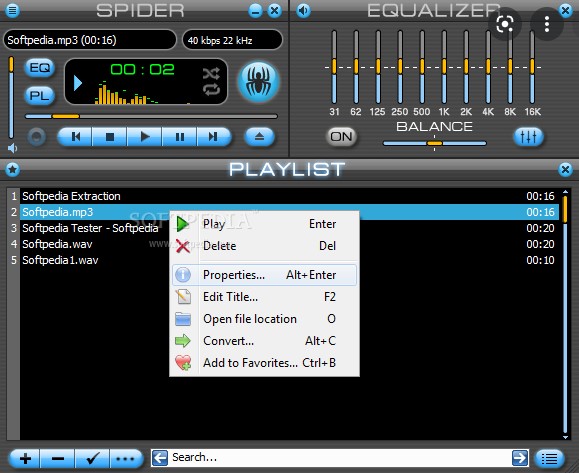Close the Playlist panel

coord(565,169)
